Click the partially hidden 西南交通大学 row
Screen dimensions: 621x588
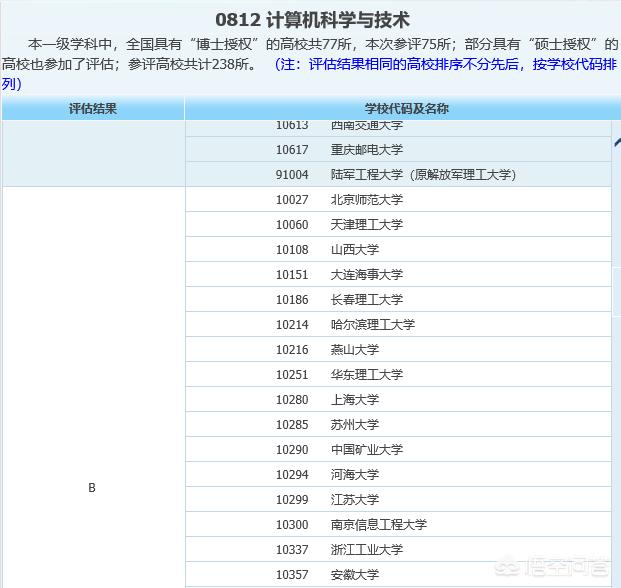tap(398, 128)
